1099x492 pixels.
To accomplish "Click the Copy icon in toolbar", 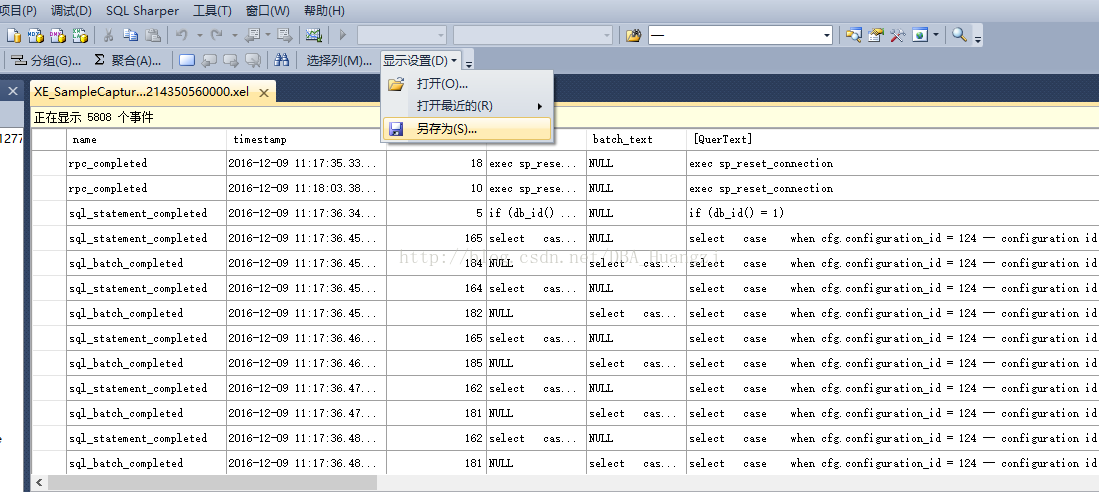I will tap(130, 35).
